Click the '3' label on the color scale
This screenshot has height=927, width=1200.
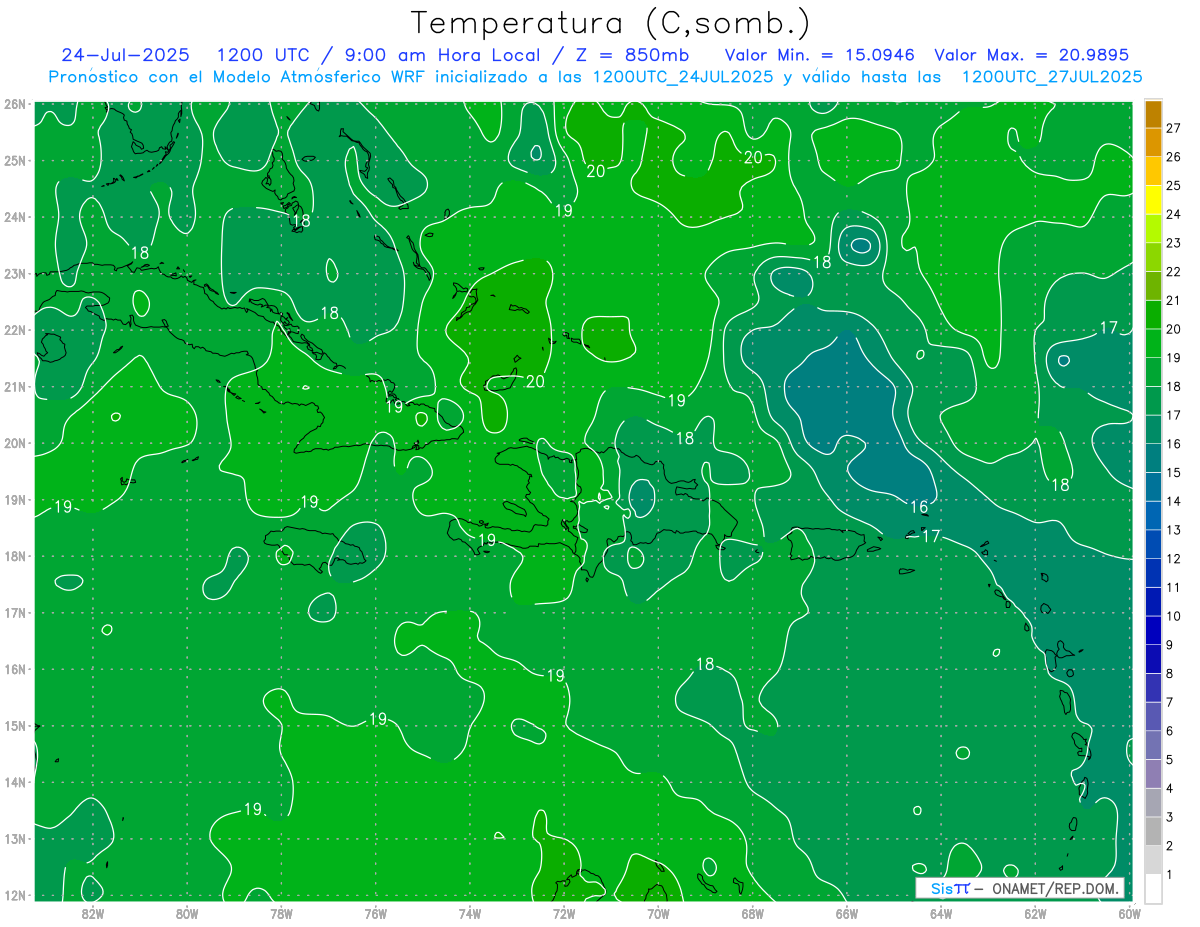(x=1170, y=818)
